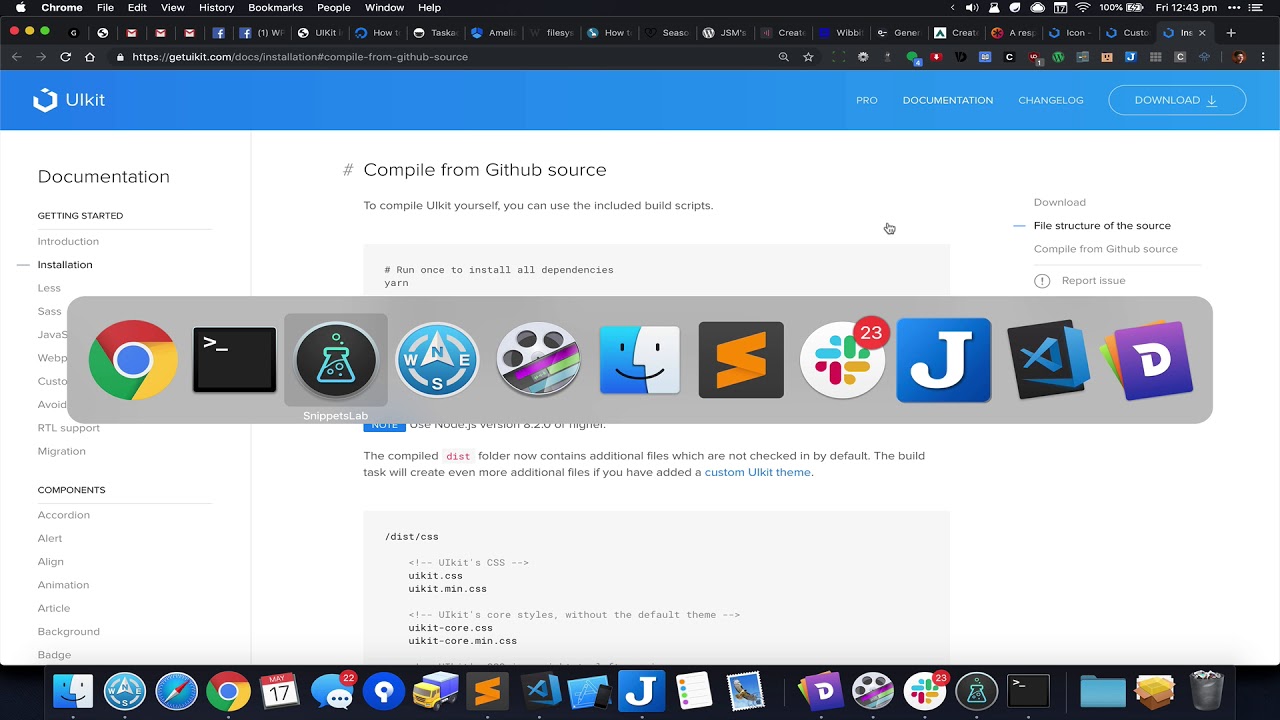
Task: Click the DOWNLOAD button in the UIkit header
Action: pyautogui.click(x=1177, y=100)
